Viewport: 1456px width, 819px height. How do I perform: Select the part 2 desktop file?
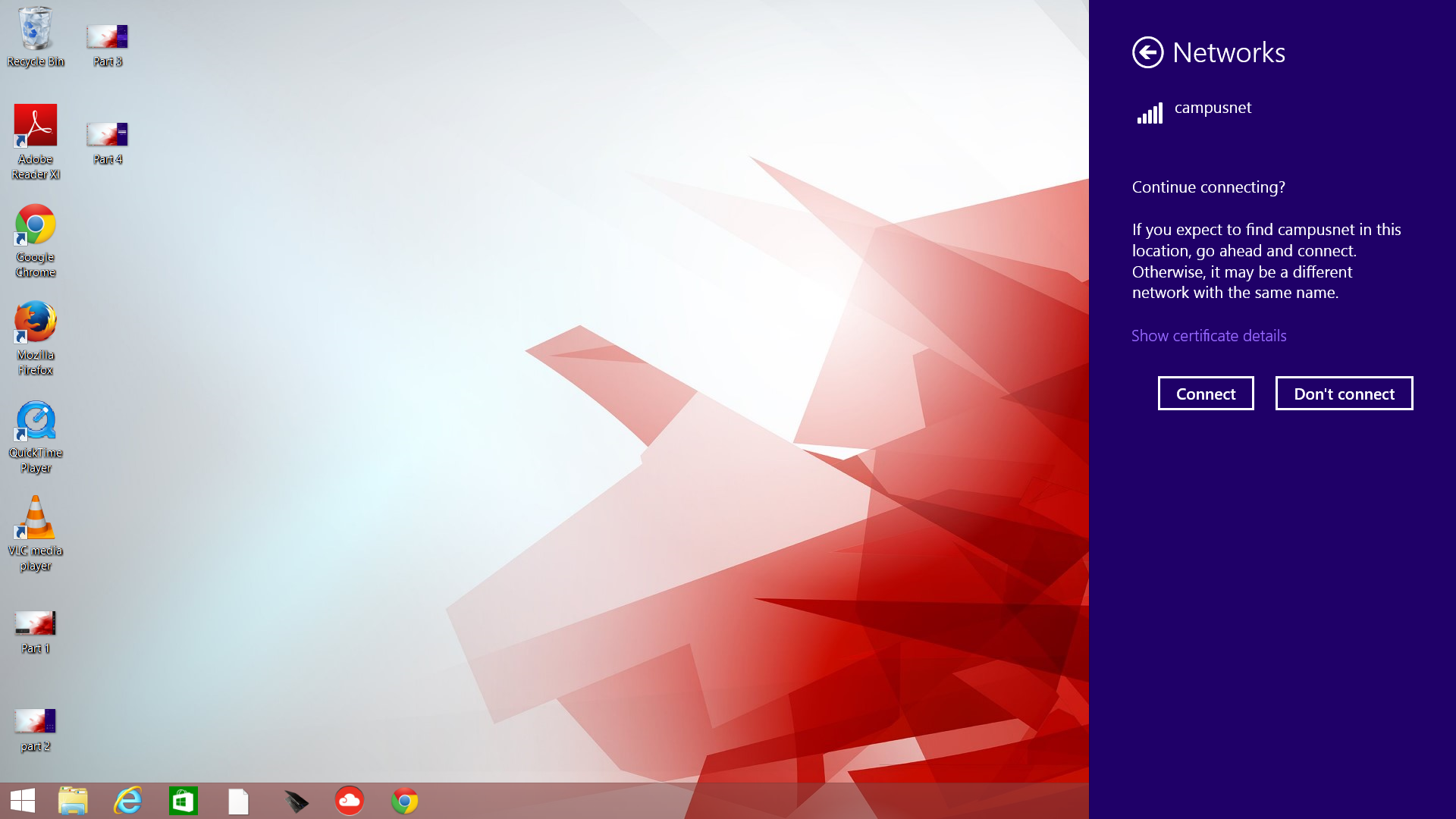(x=35, y=729)
